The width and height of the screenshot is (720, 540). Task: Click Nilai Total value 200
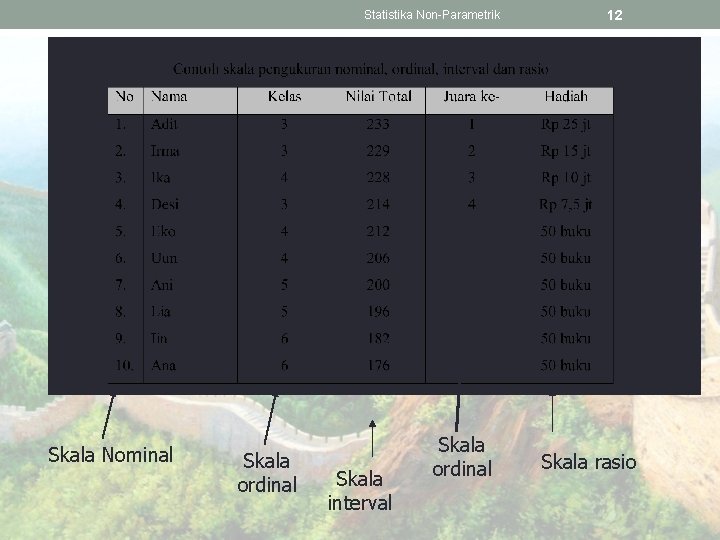tap(378, 285)
